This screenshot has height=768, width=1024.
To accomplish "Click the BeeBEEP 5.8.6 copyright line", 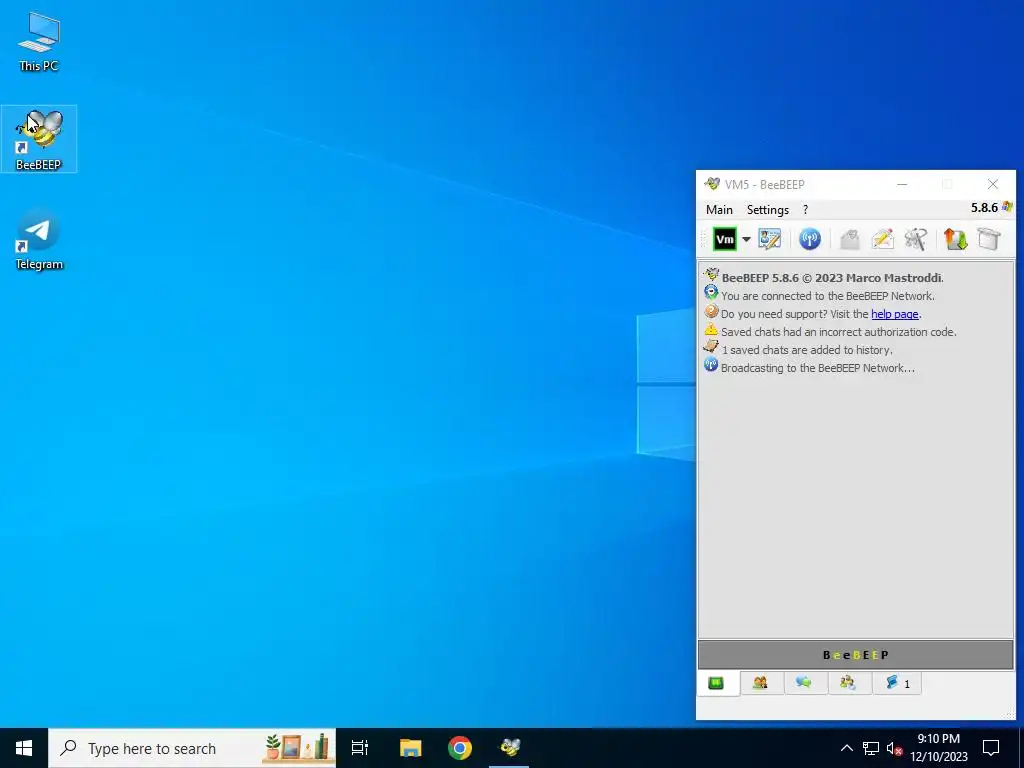I will click(x=833, y=278).
